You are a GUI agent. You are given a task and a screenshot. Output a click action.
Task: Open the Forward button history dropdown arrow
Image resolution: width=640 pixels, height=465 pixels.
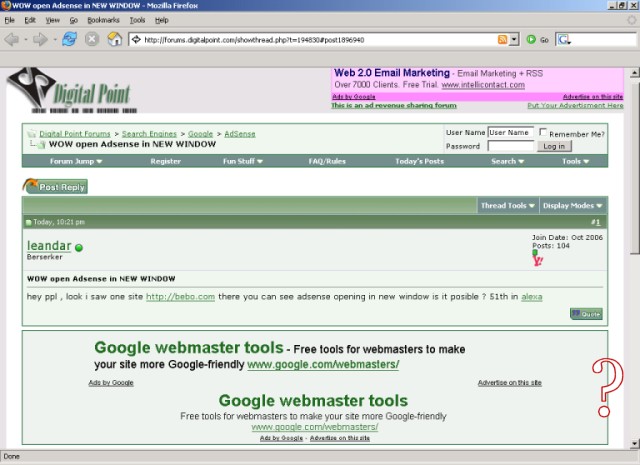pos(55,40)
